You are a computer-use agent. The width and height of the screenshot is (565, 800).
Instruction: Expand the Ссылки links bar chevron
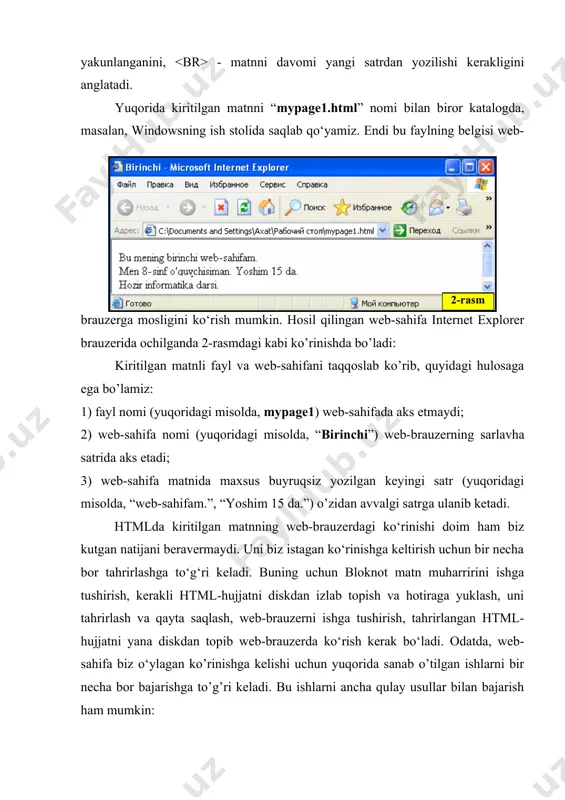point(488,227)
